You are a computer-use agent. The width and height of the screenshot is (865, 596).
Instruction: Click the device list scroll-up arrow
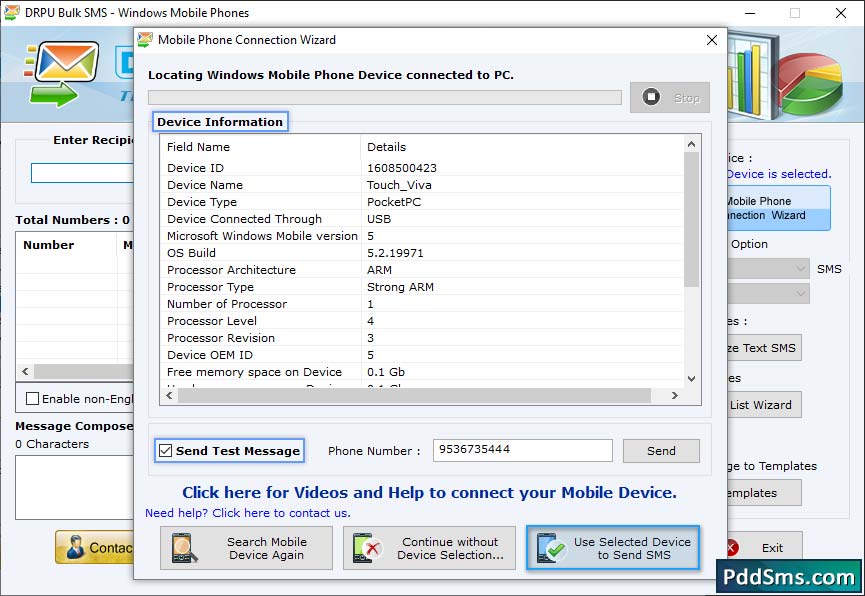coord(691,144)
